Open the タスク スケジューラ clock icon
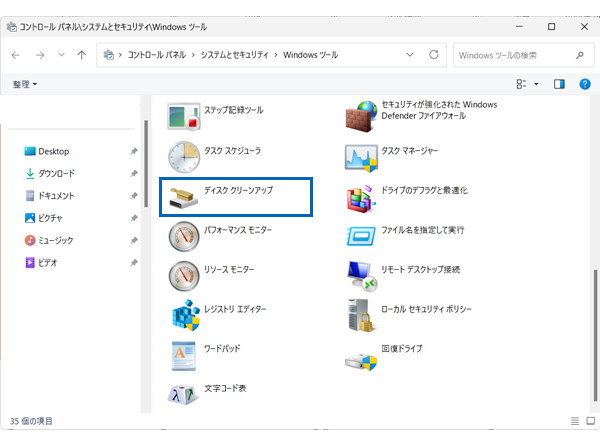 click(x=184, y=156)
